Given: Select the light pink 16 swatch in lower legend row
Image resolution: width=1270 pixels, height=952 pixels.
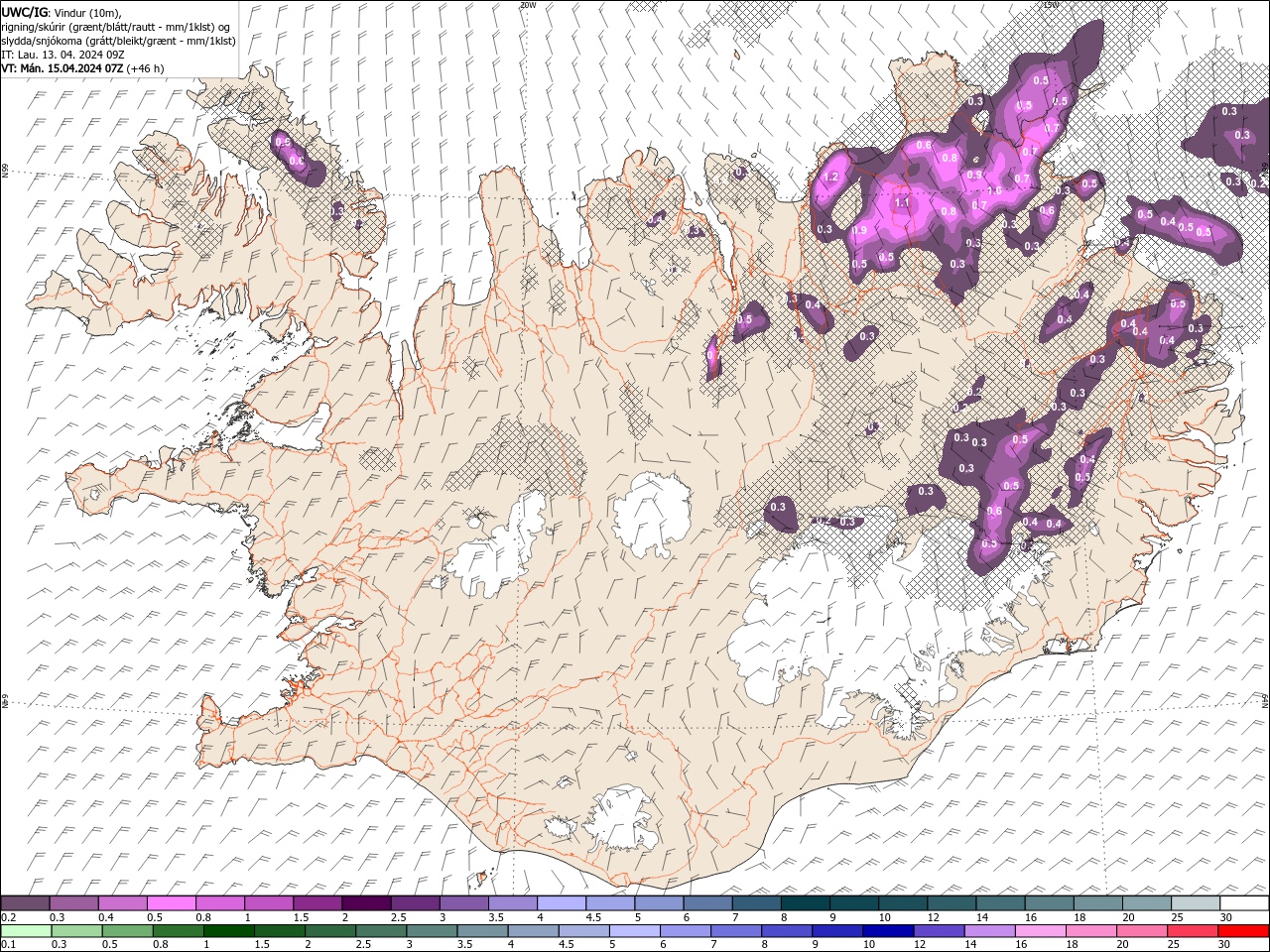Looking at the screenshot, I should [1040, 930].
